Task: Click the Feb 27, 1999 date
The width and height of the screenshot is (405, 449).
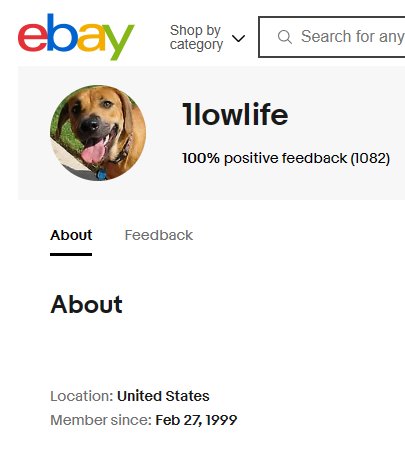Action: point(196,420)
